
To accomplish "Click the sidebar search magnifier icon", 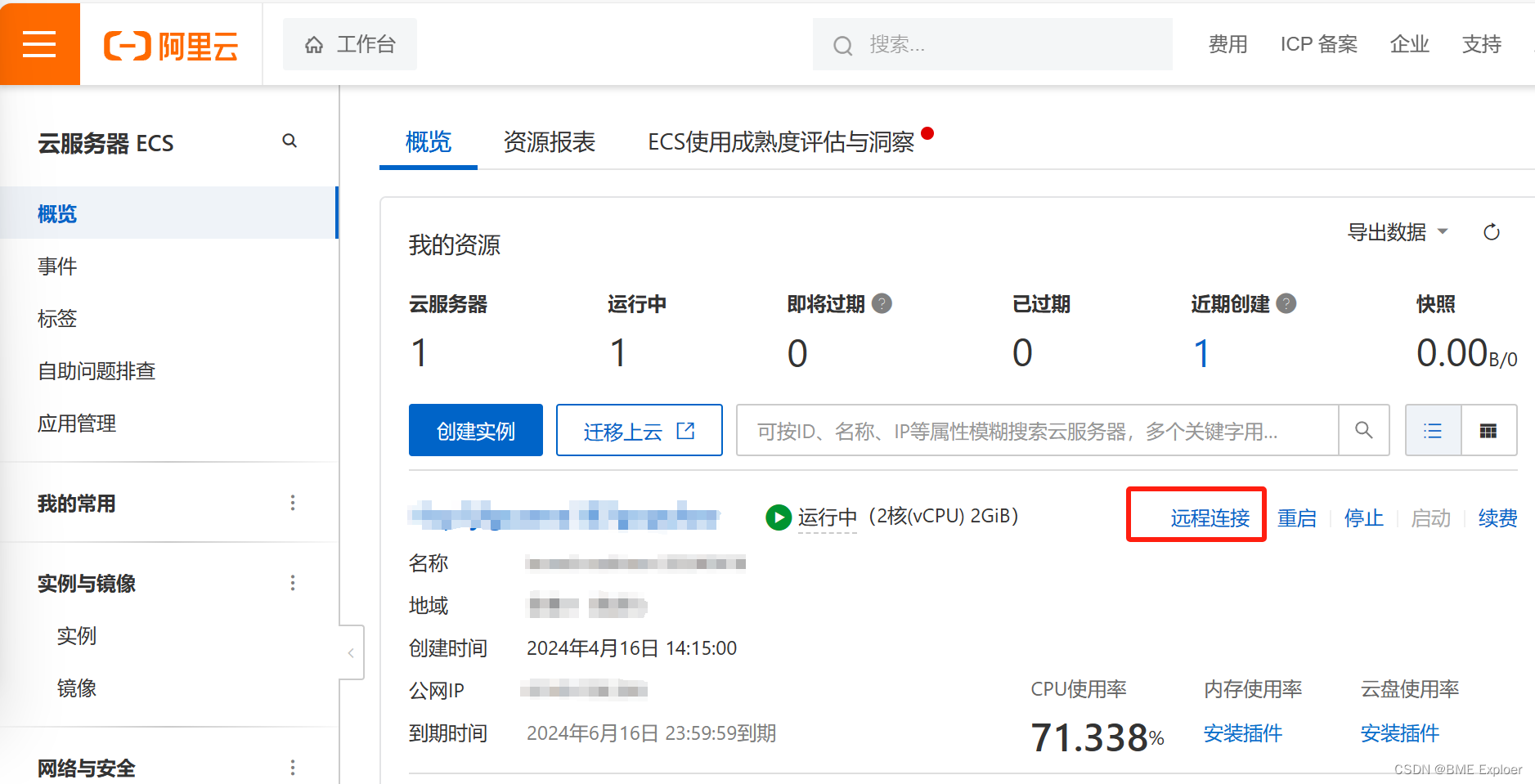I will point(289,141).
